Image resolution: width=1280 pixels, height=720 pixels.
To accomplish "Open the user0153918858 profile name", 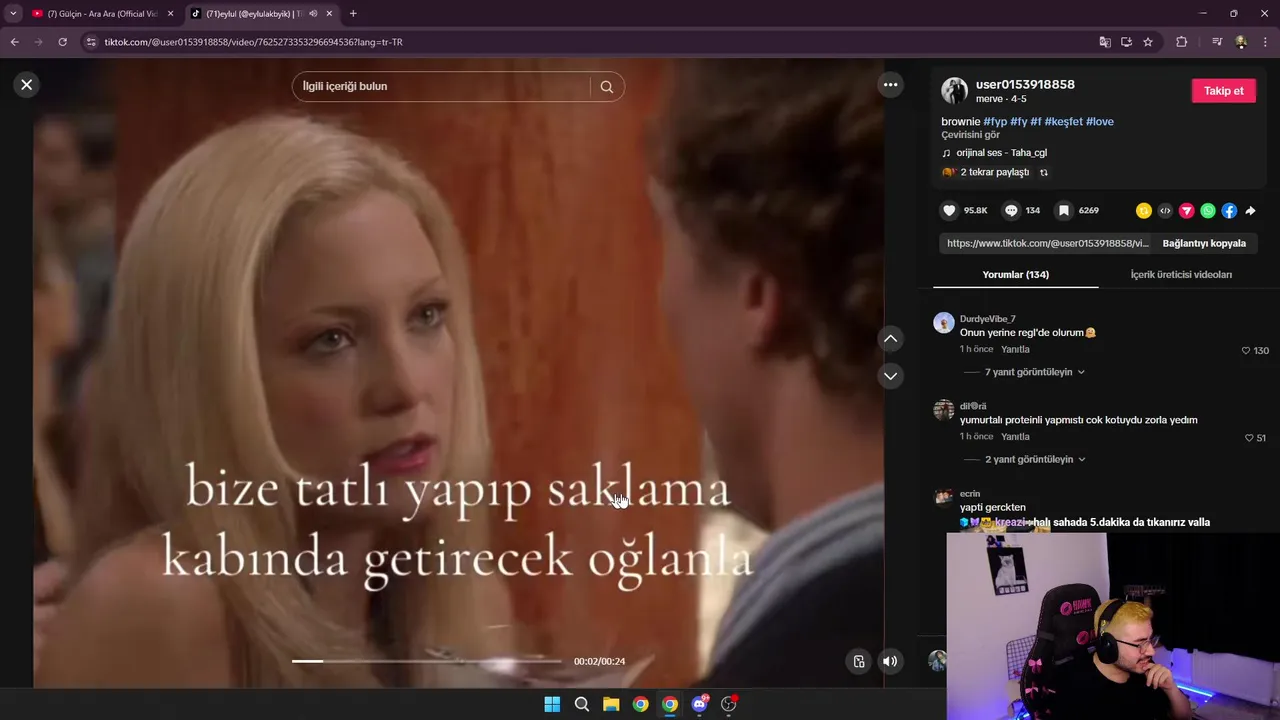I will coord(1025,85).
